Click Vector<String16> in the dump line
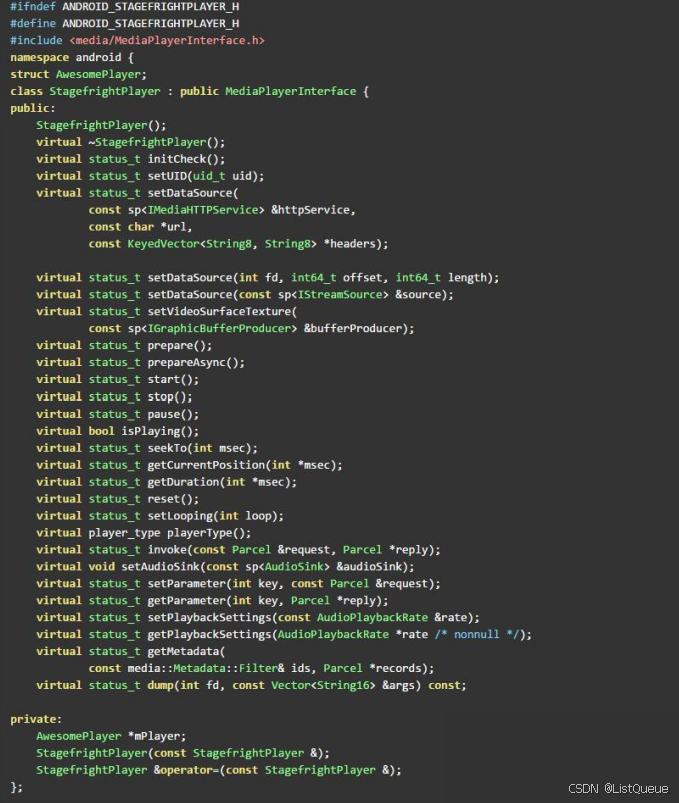The width and height of the screenshot is (679, 803). point(323,684)
